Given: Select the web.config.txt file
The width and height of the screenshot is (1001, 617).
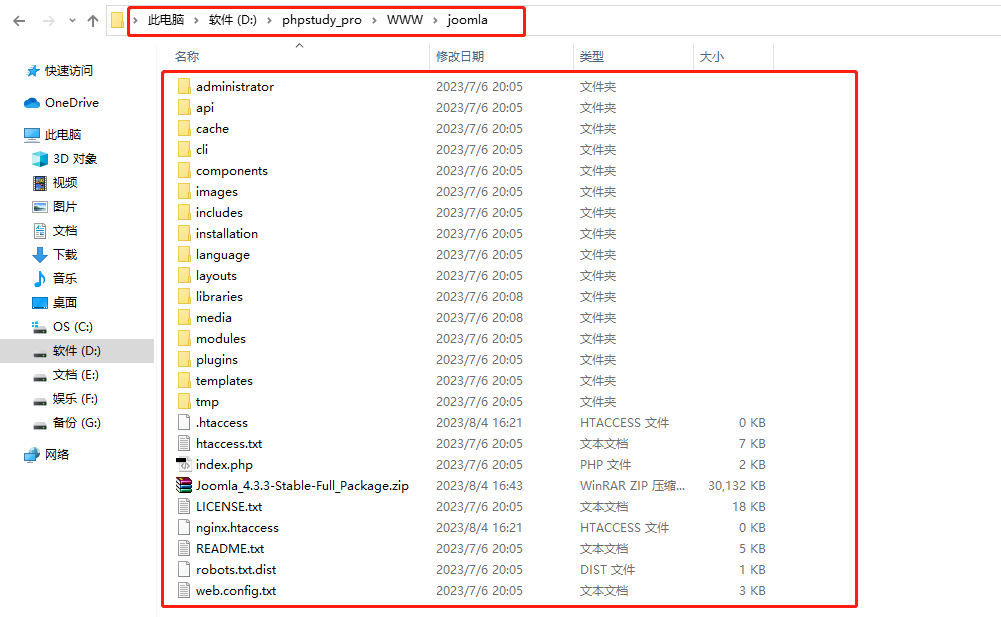Looking at the screenshot, I should click(236, 591).
